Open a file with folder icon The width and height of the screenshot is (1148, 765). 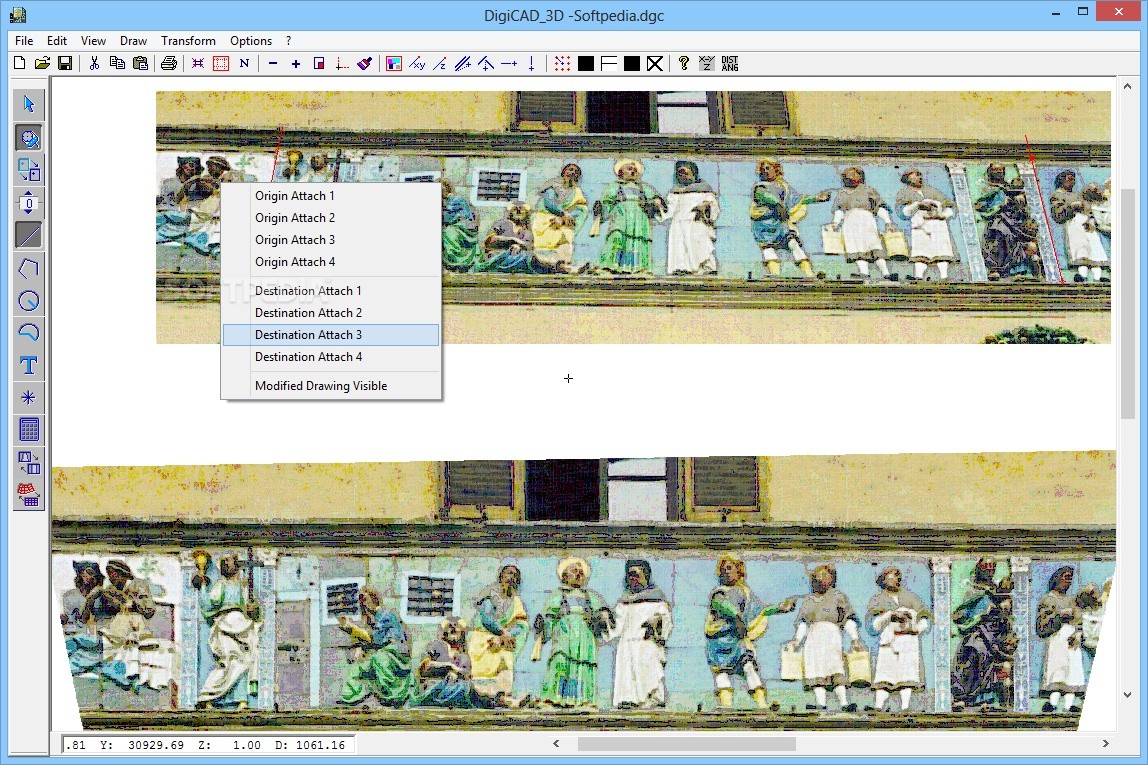point(42,64)
